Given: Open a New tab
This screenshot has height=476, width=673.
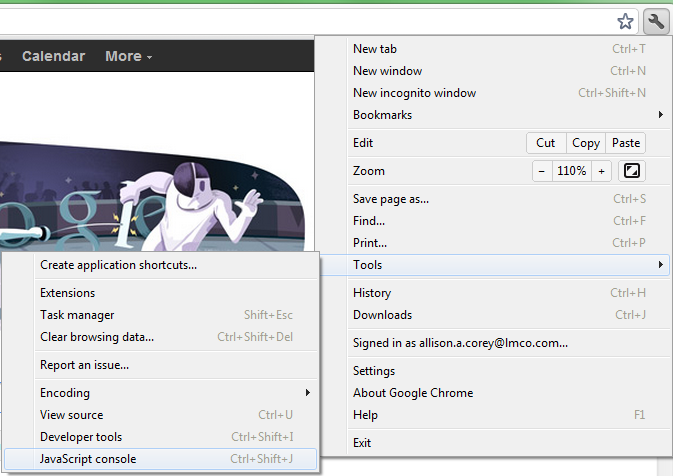Looking at the screenshot, I should (x=508, y=49).
